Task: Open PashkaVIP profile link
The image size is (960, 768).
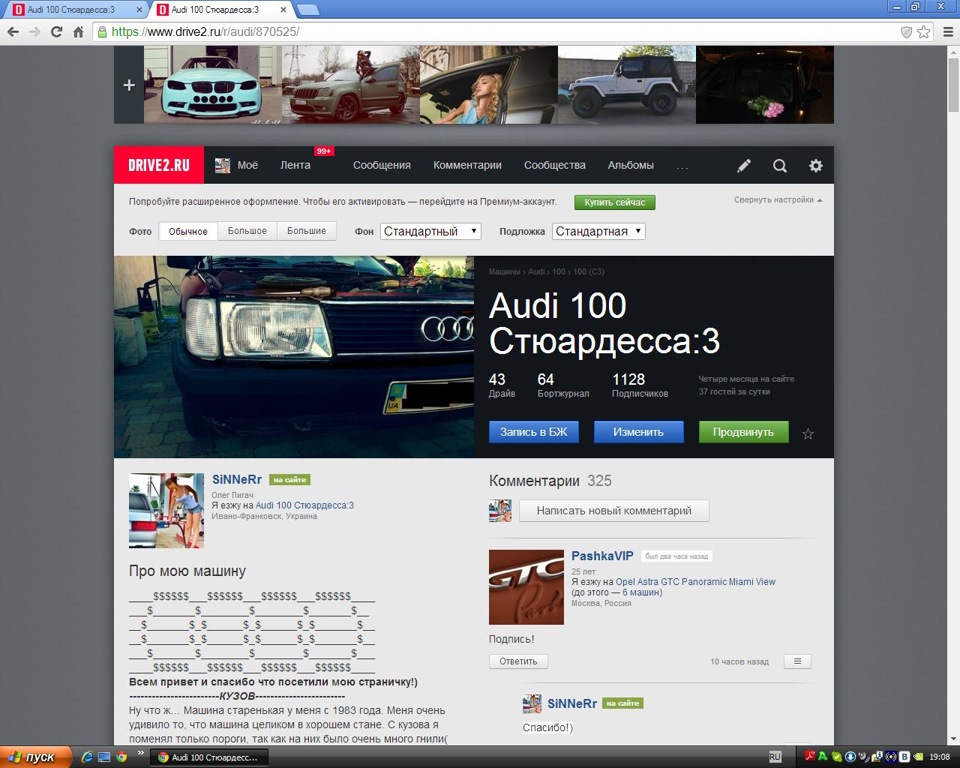Action: (602, 556)
